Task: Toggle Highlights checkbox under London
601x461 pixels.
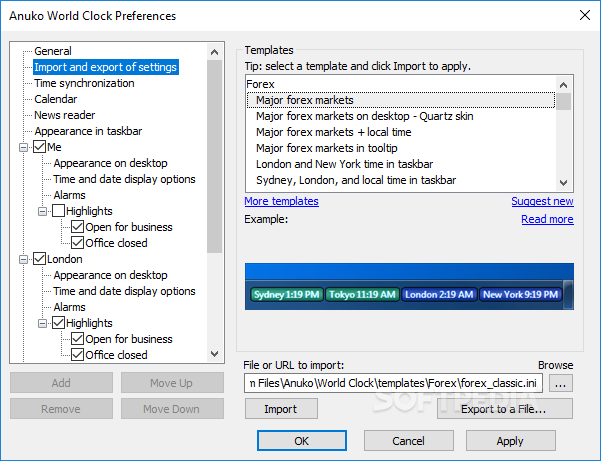Action: click(x=58, y=323)
